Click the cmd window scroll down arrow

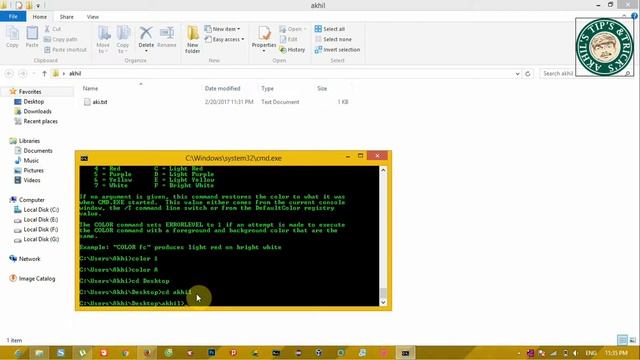(383, 302)
